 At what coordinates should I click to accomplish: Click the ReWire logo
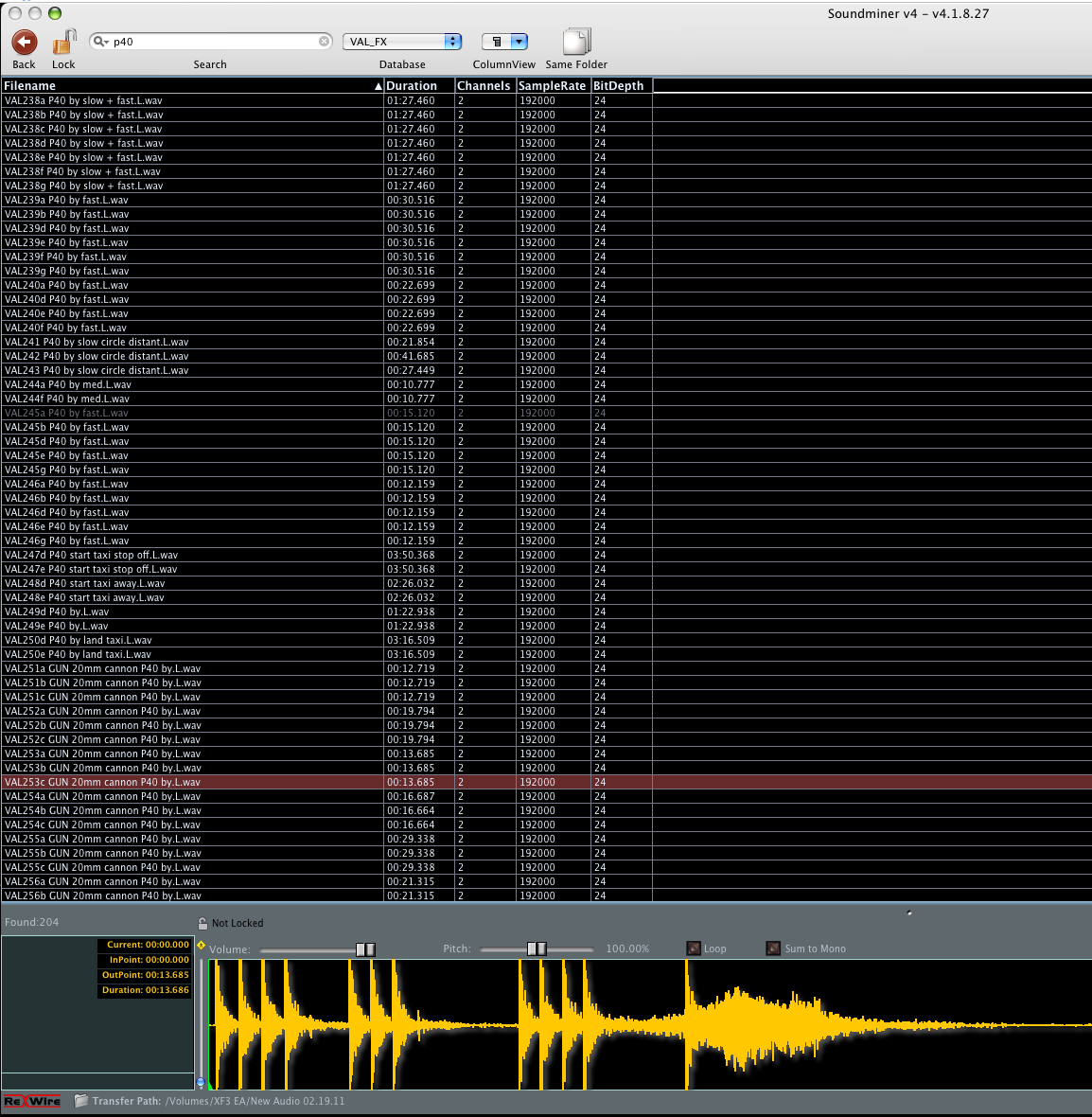coord(32,1101)
